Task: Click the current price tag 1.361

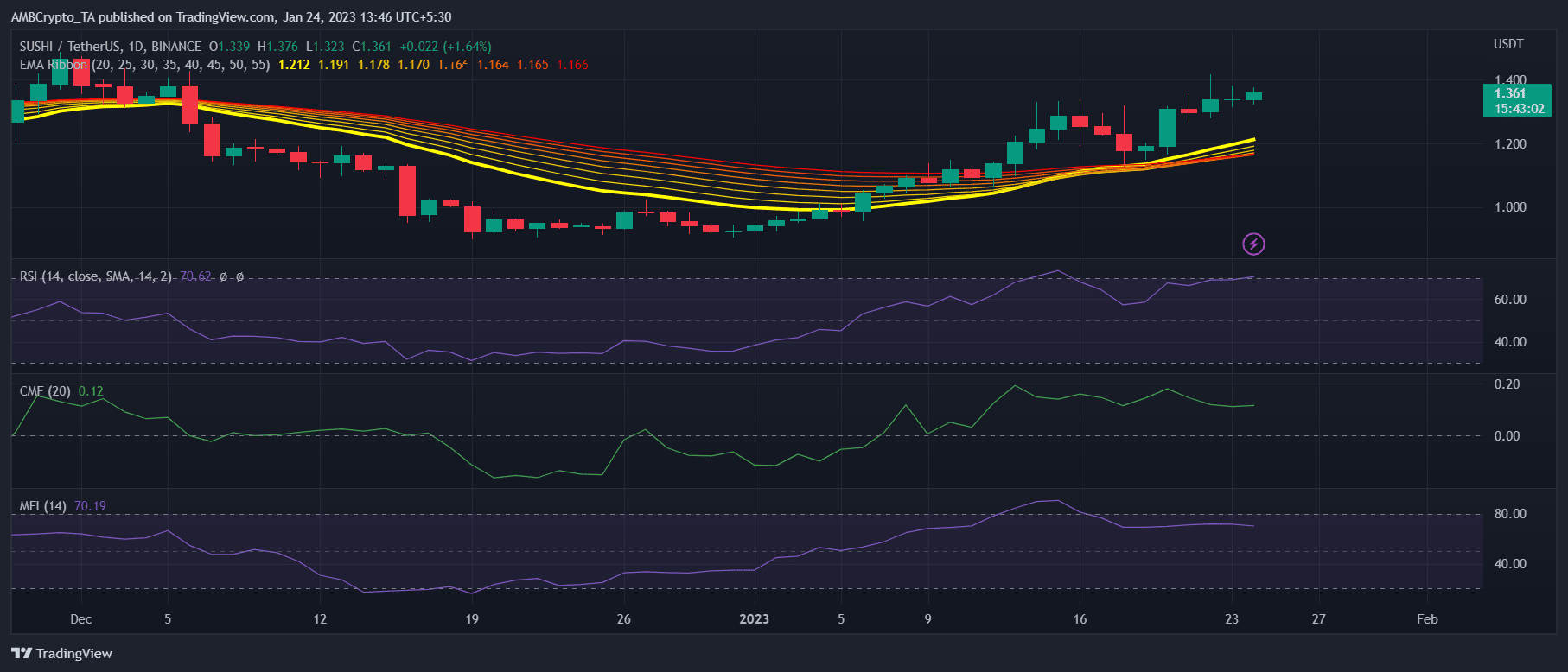Action: [1517, 101]
